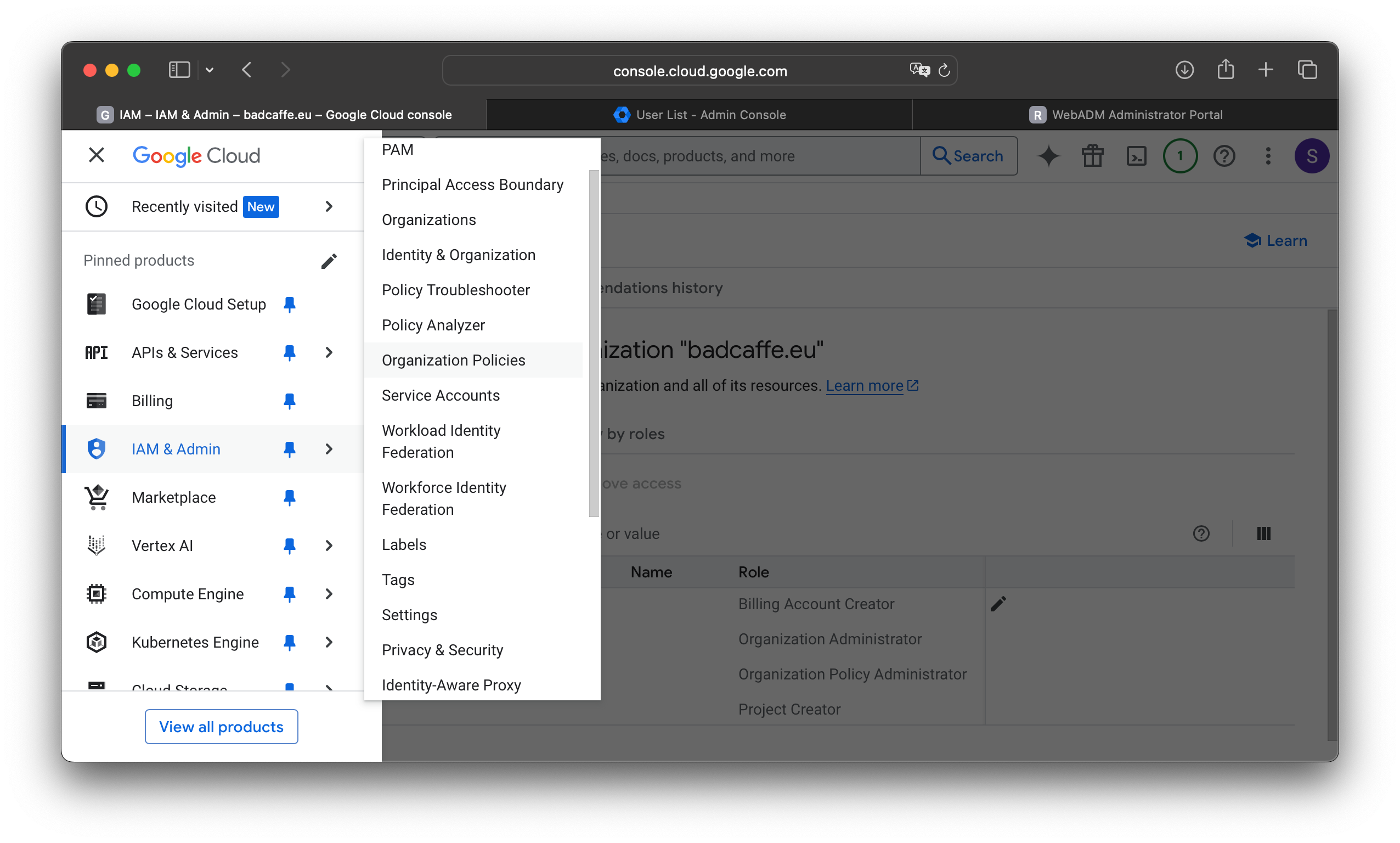Click the Marketplace cart icon

pos(97,497)
